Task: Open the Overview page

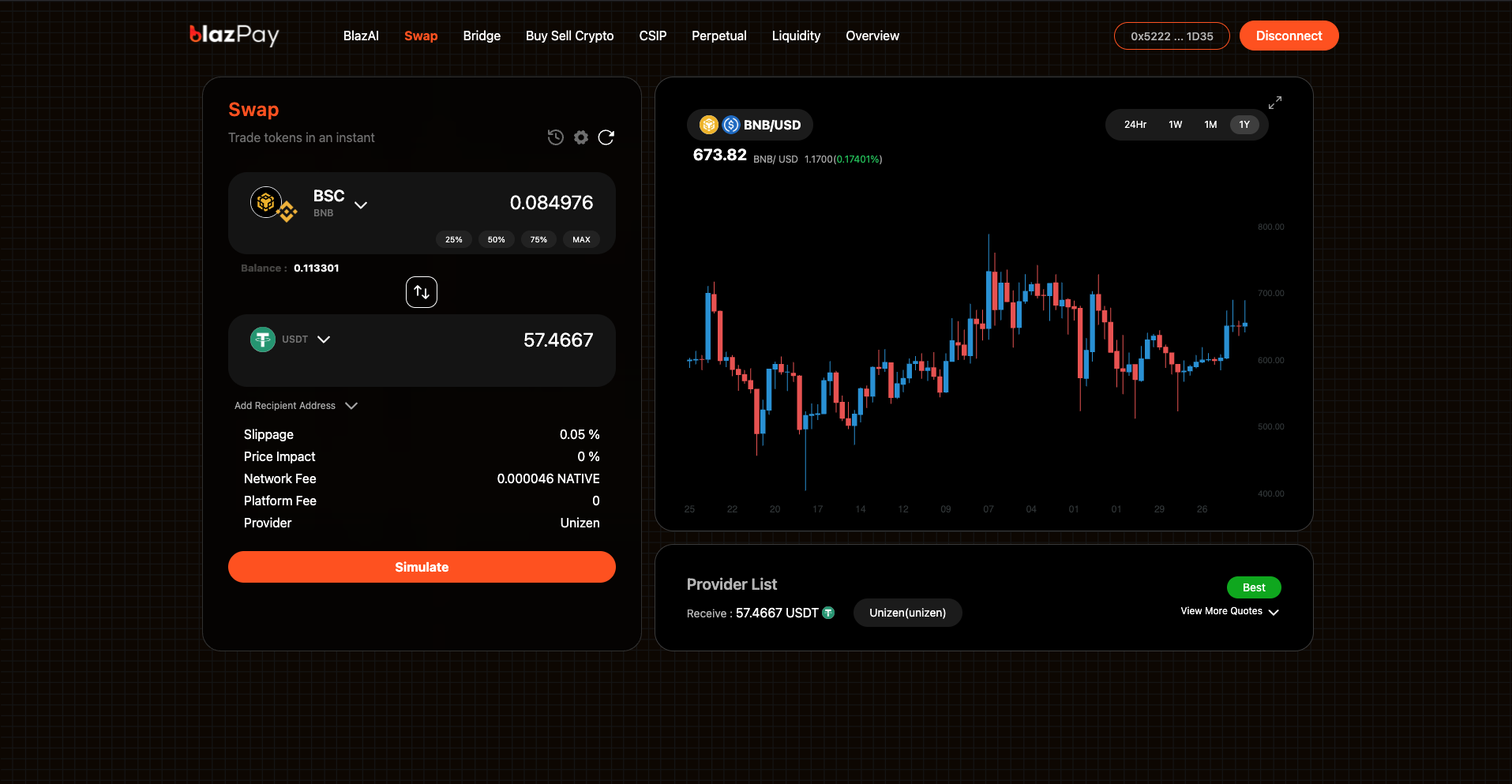Action: (872, 36)
